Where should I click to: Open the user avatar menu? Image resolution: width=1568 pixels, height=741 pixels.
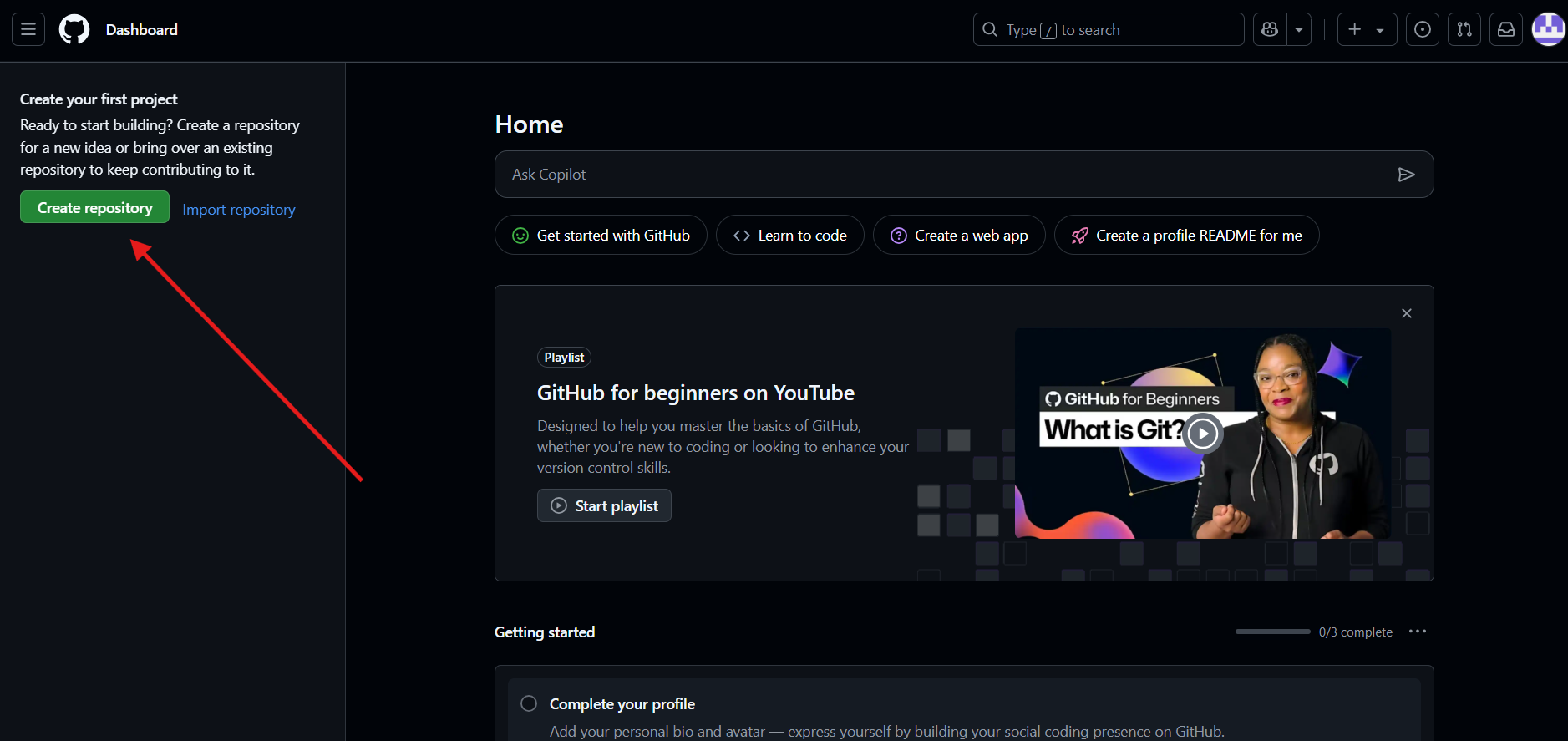click(x=1549, y=29)
